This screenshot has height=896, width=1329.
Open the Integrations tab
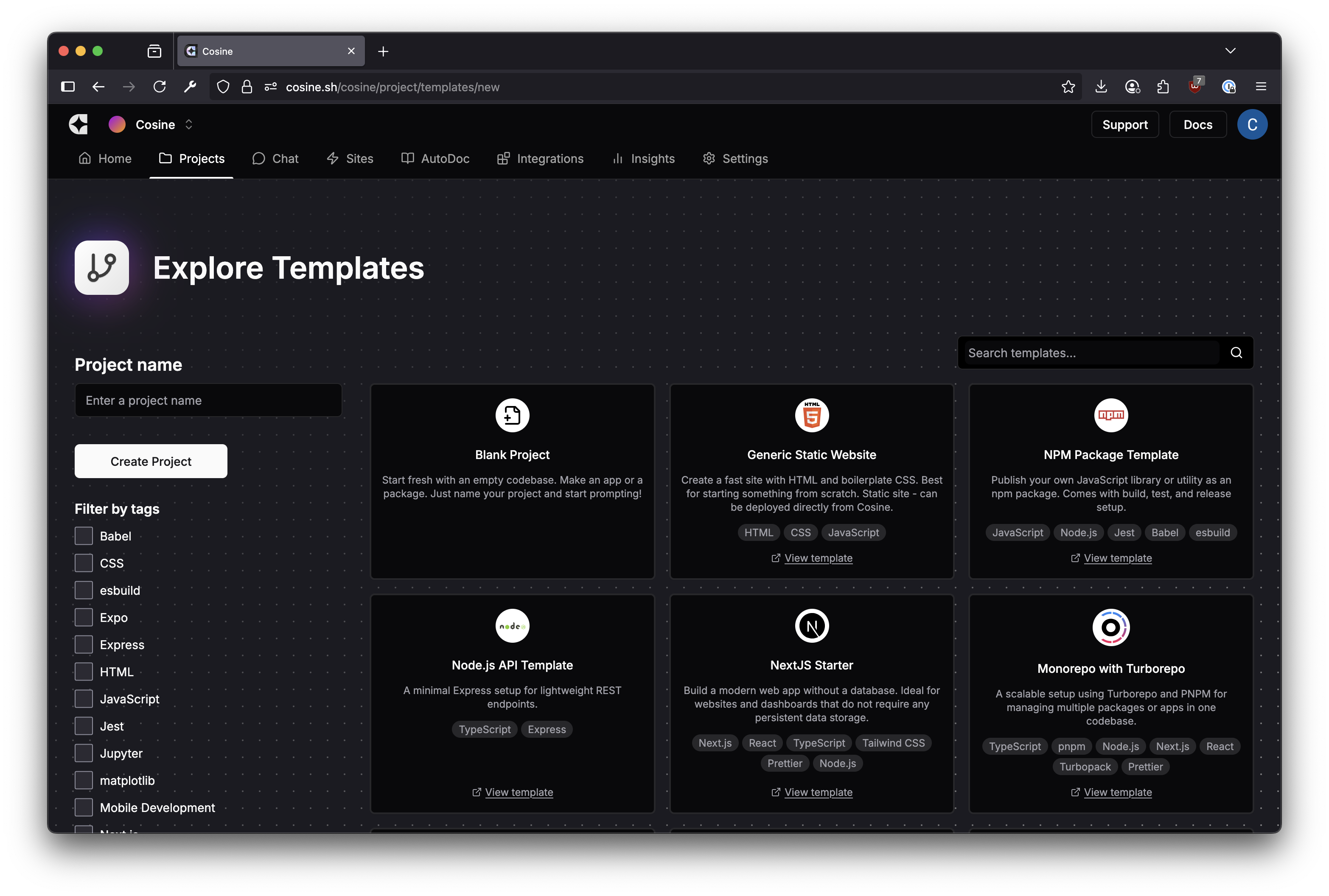(540, 159)
